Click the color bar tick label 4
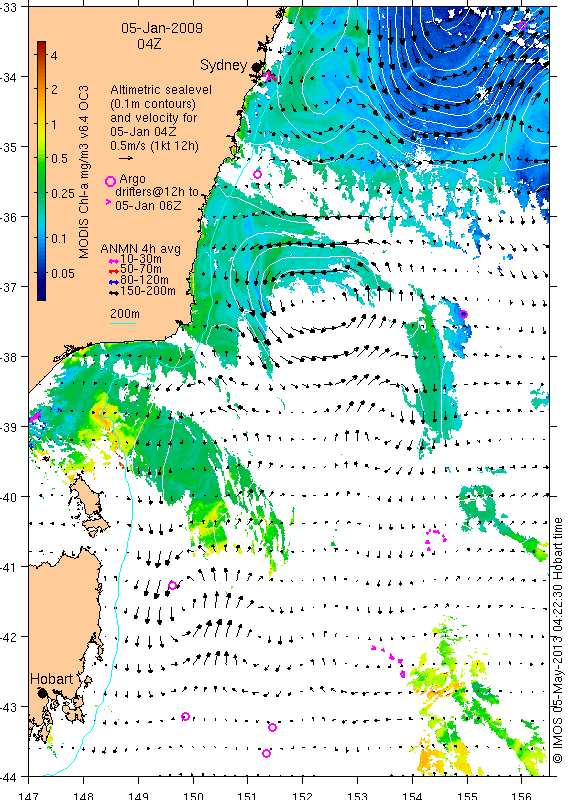Image resolution: width=570 pixels, height=800 pixels. (54, 55)
